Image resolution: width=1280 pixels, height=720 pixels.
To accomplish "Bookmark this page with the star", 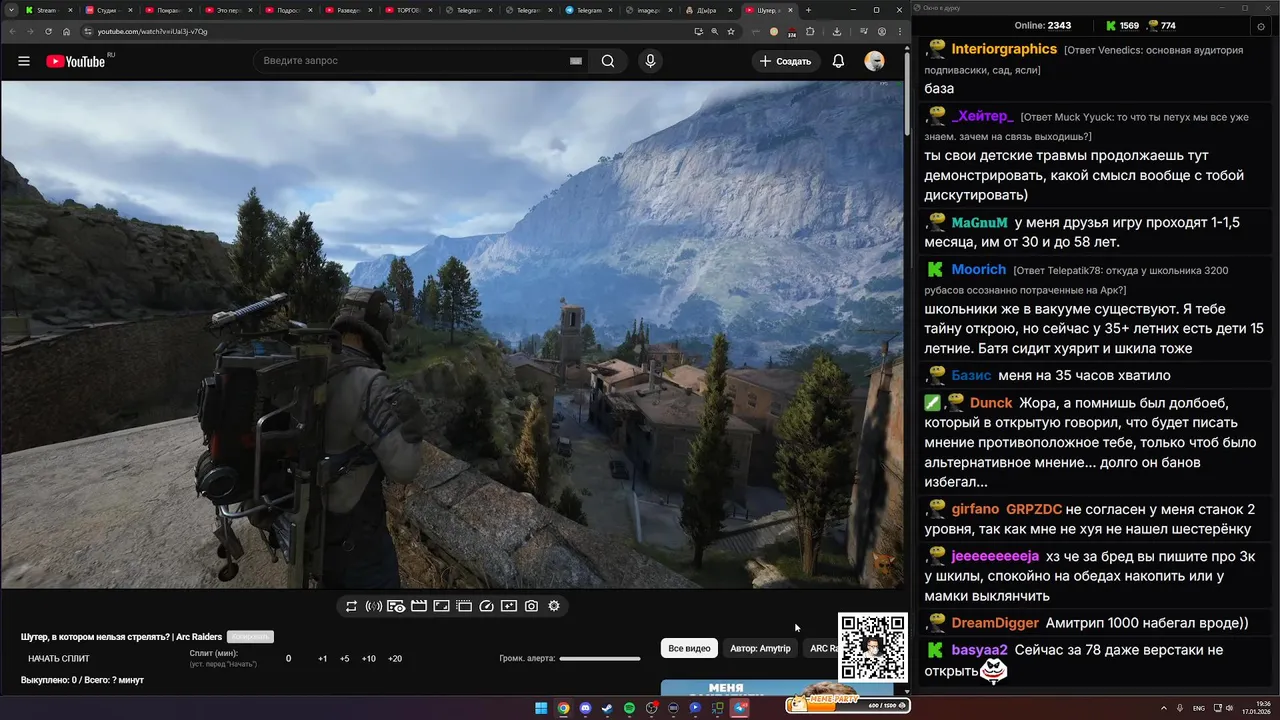I will click(731, 31).
